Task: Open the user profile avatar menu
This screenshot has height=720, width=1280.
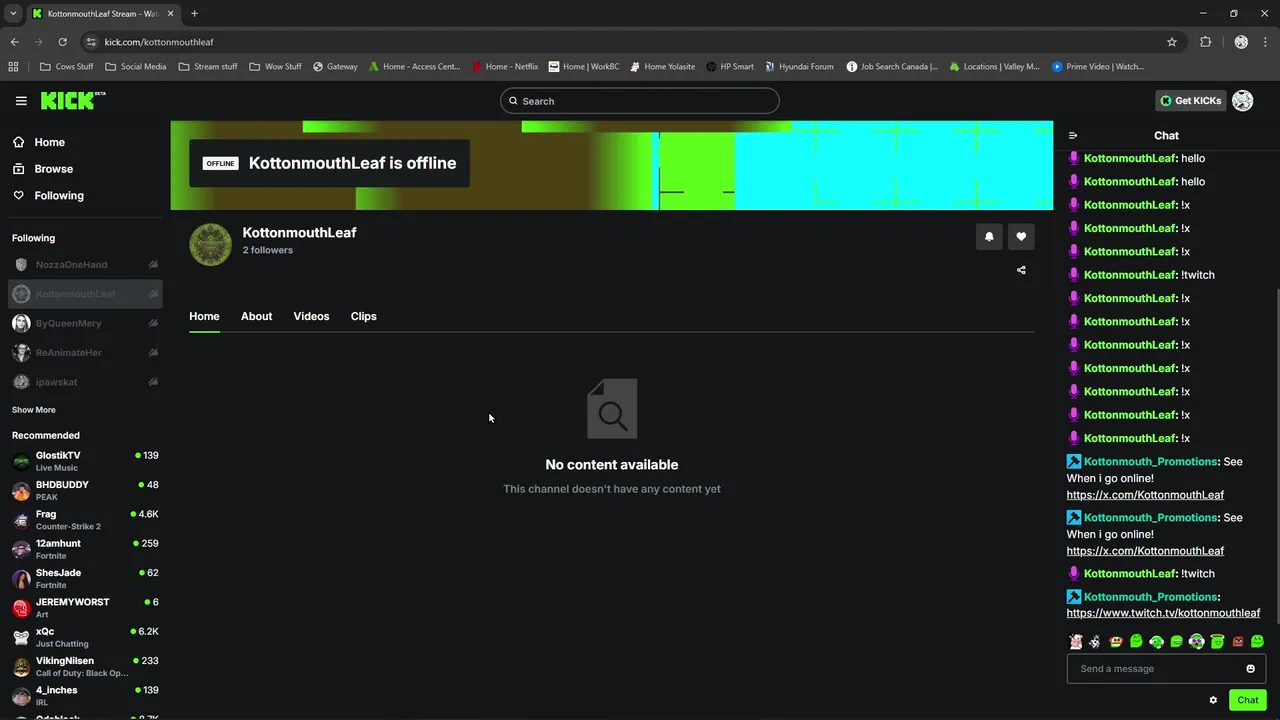Action: [x=1243, y=101]
